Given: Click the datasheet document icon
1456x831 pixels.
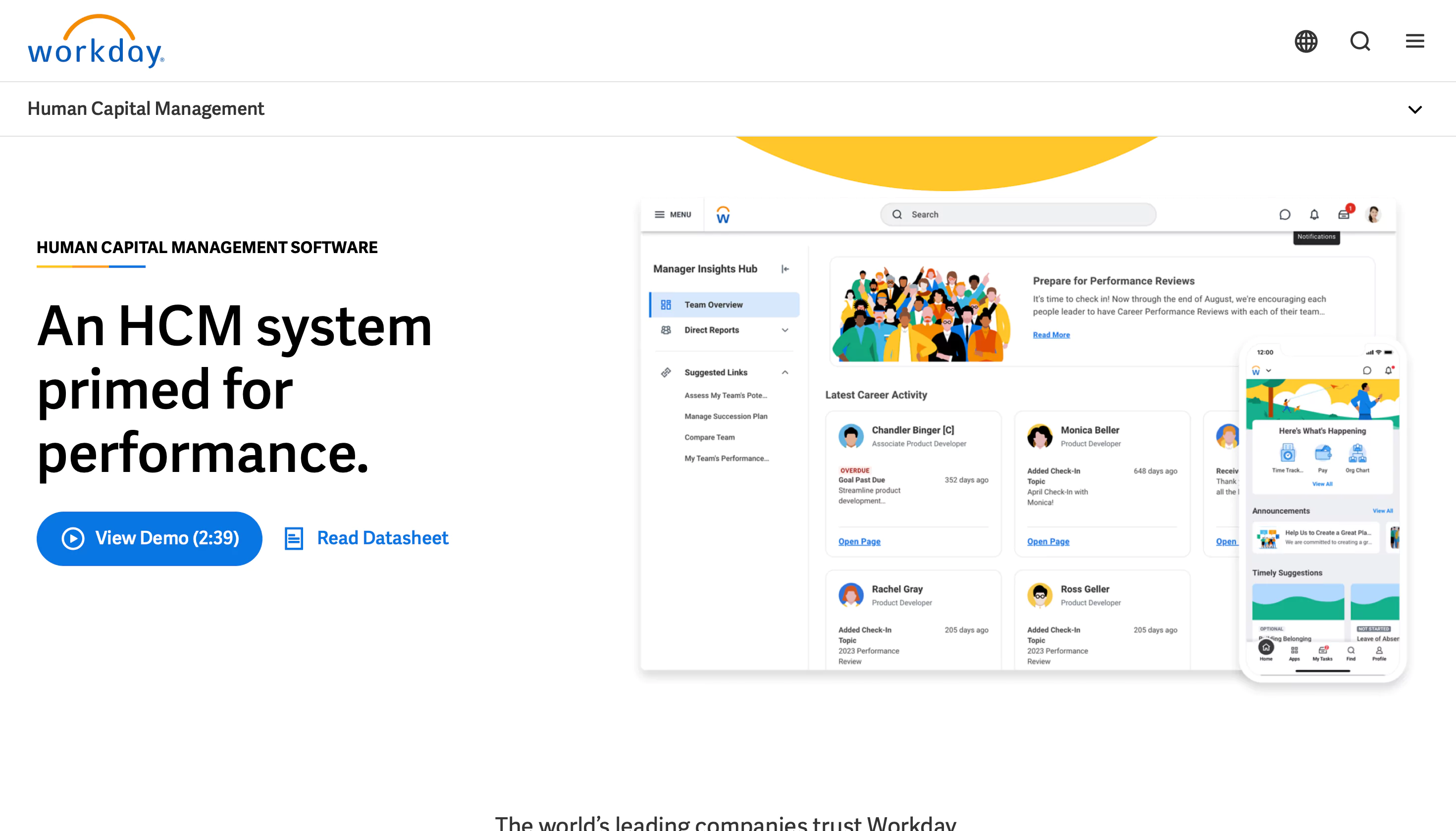Looking at the screenshot, I should (293, 538).
